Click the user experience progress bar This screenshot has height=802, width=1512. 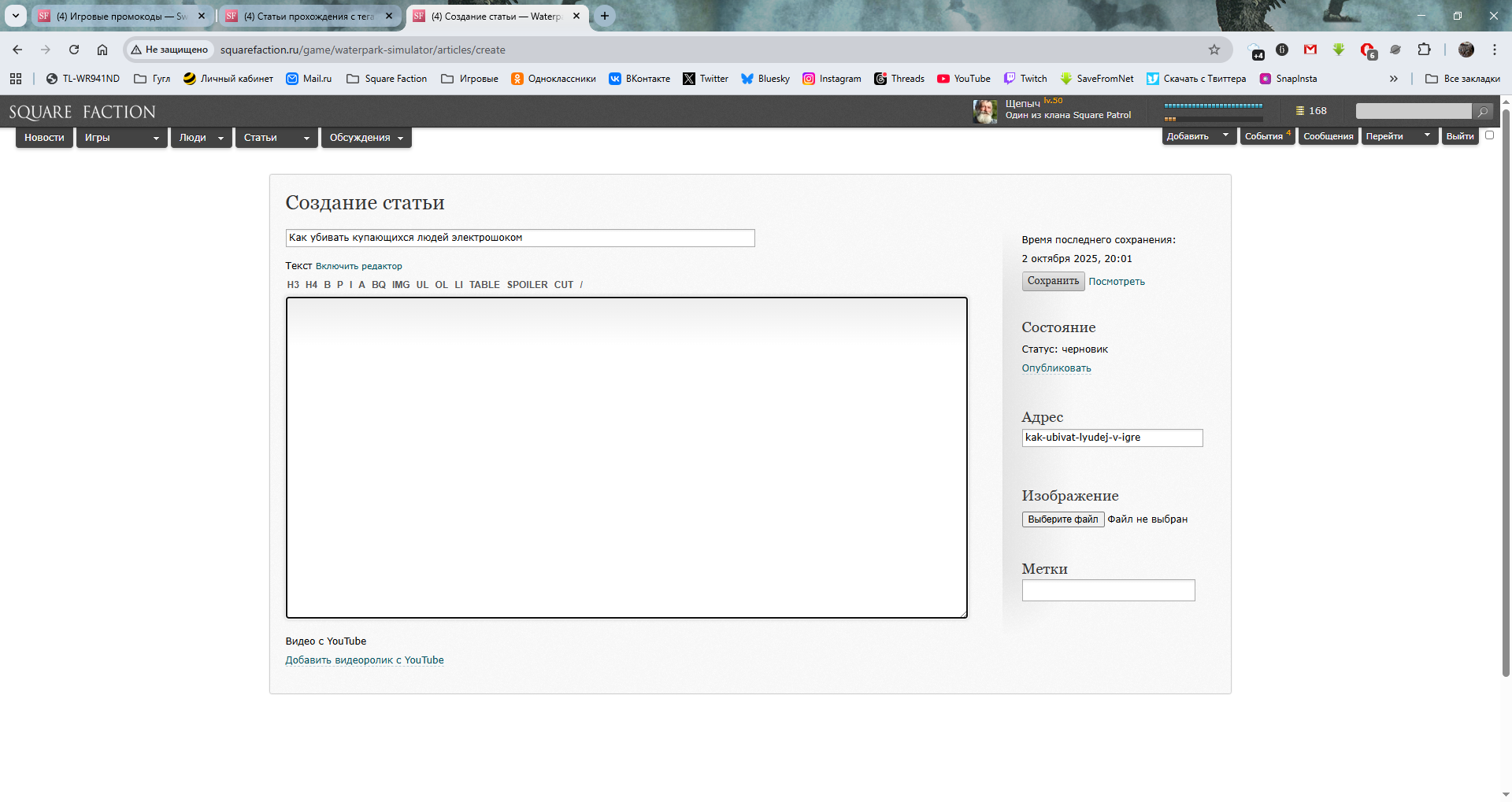tap(1213, 105)
